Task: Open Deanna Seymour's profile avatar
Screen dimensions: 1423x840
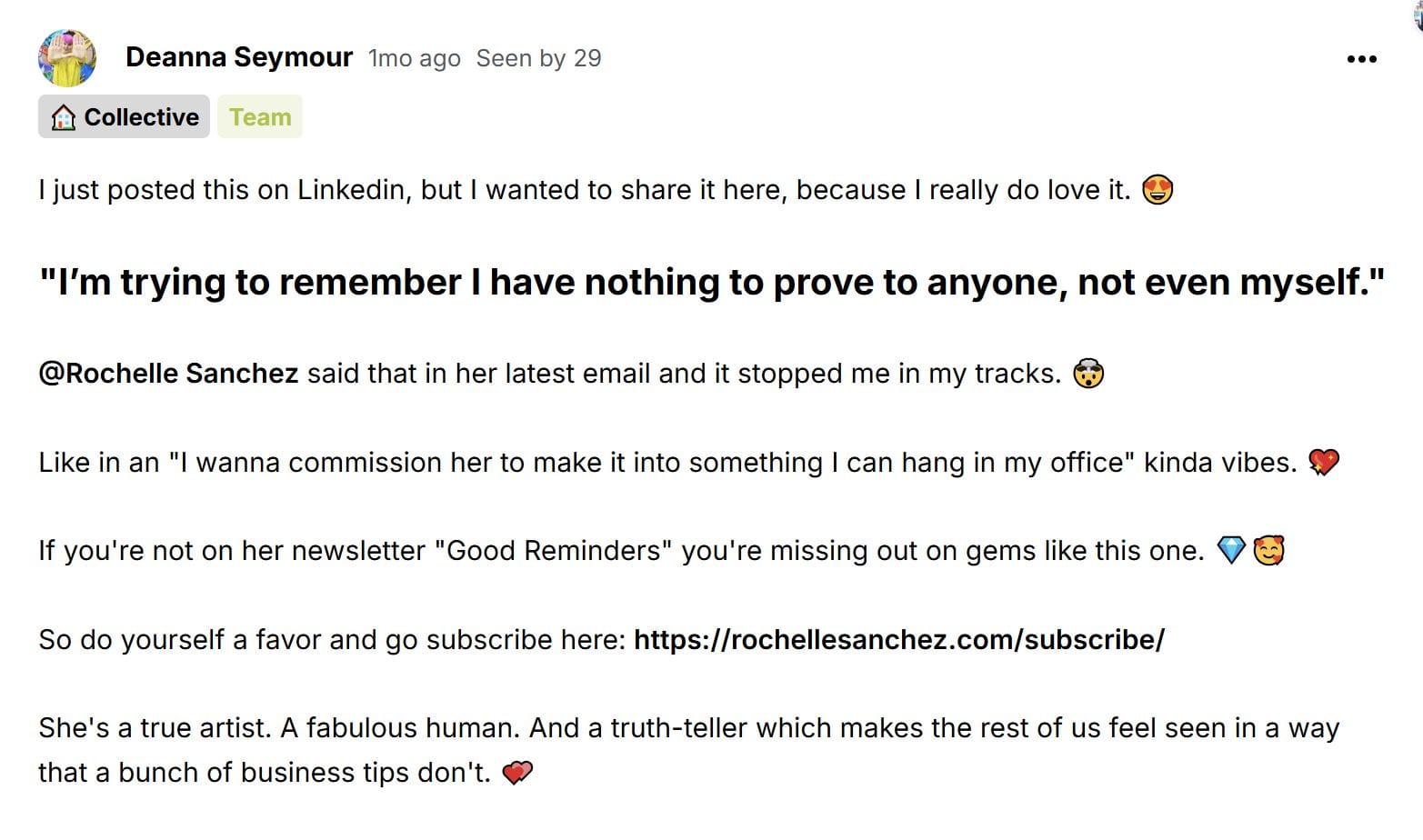Action: pyautogui.click(x=67, y=57)
